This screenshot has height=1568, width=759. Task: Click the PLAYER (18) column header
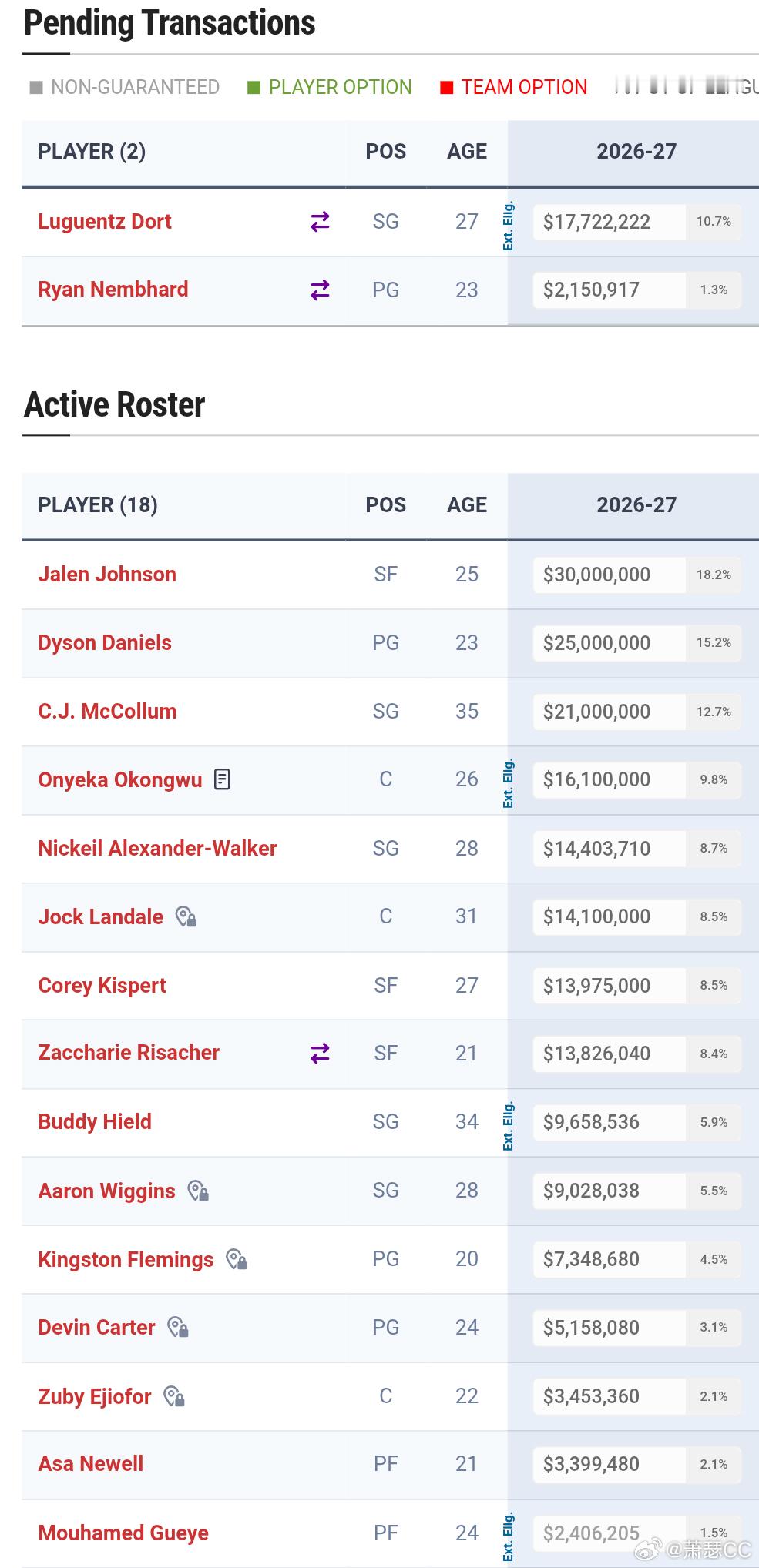point(98,505)
